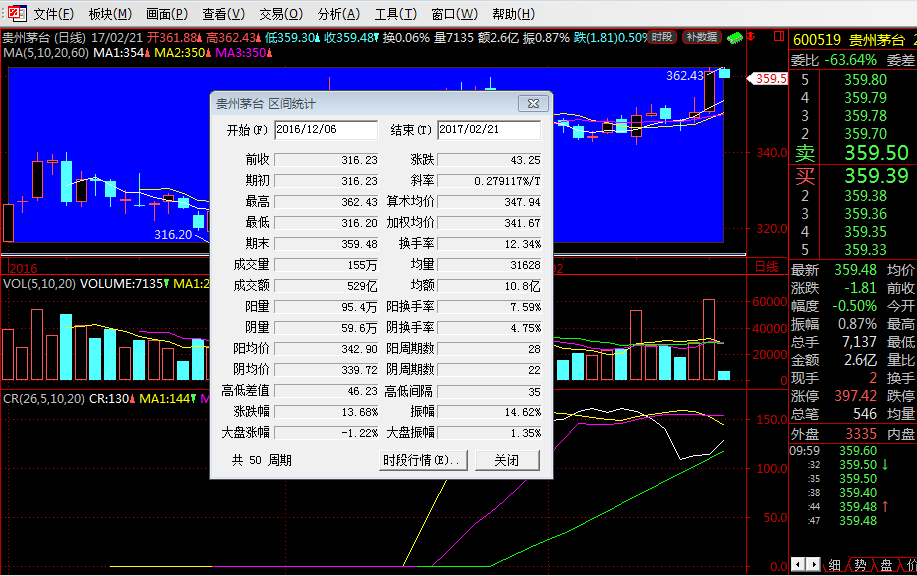The height and width of the screenshot is (576, 917).
Task: Open the 帮助(H) menu
Action: [x=513, y=14]
